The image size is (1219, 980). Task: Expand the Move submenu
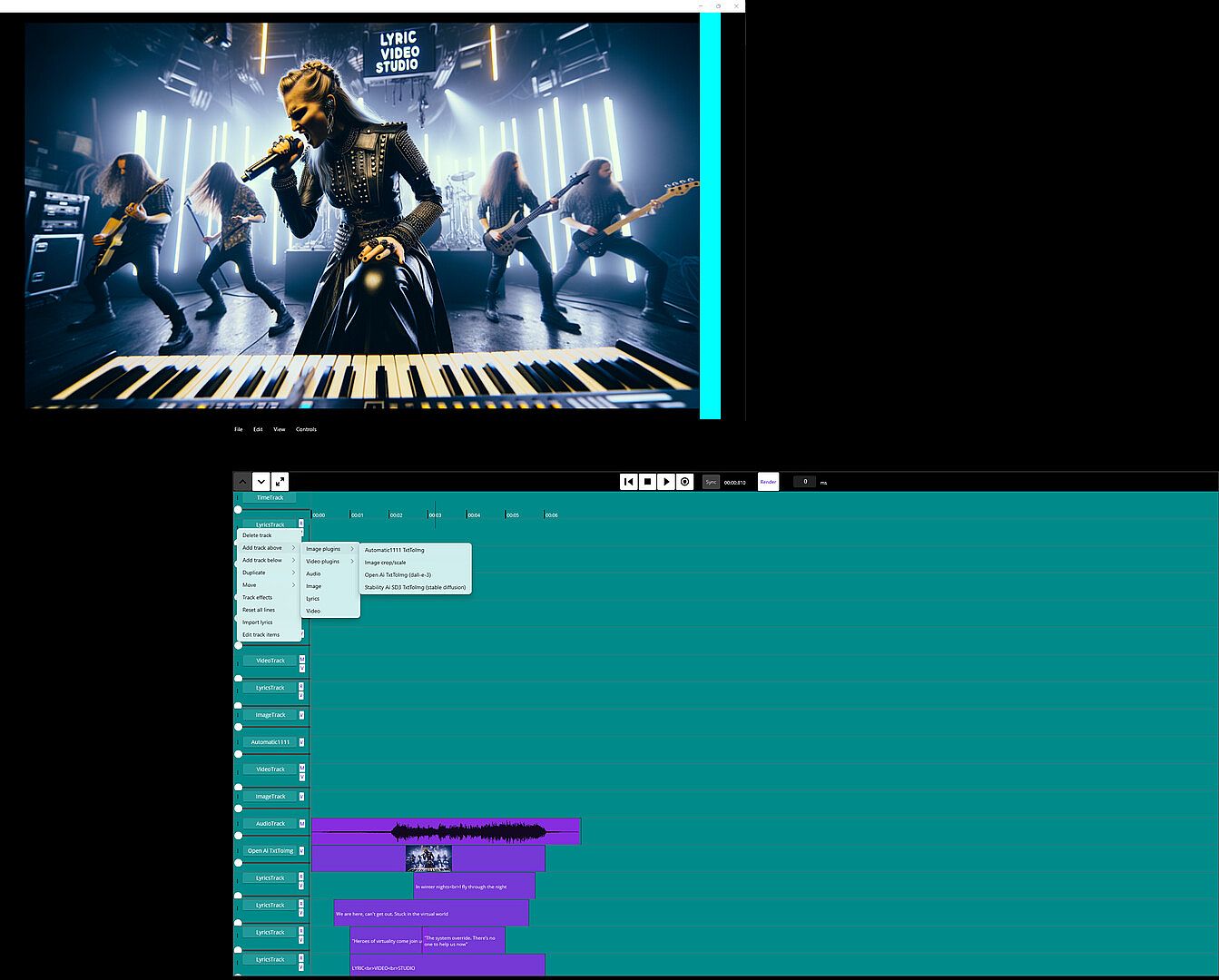[x=269, y=585]
